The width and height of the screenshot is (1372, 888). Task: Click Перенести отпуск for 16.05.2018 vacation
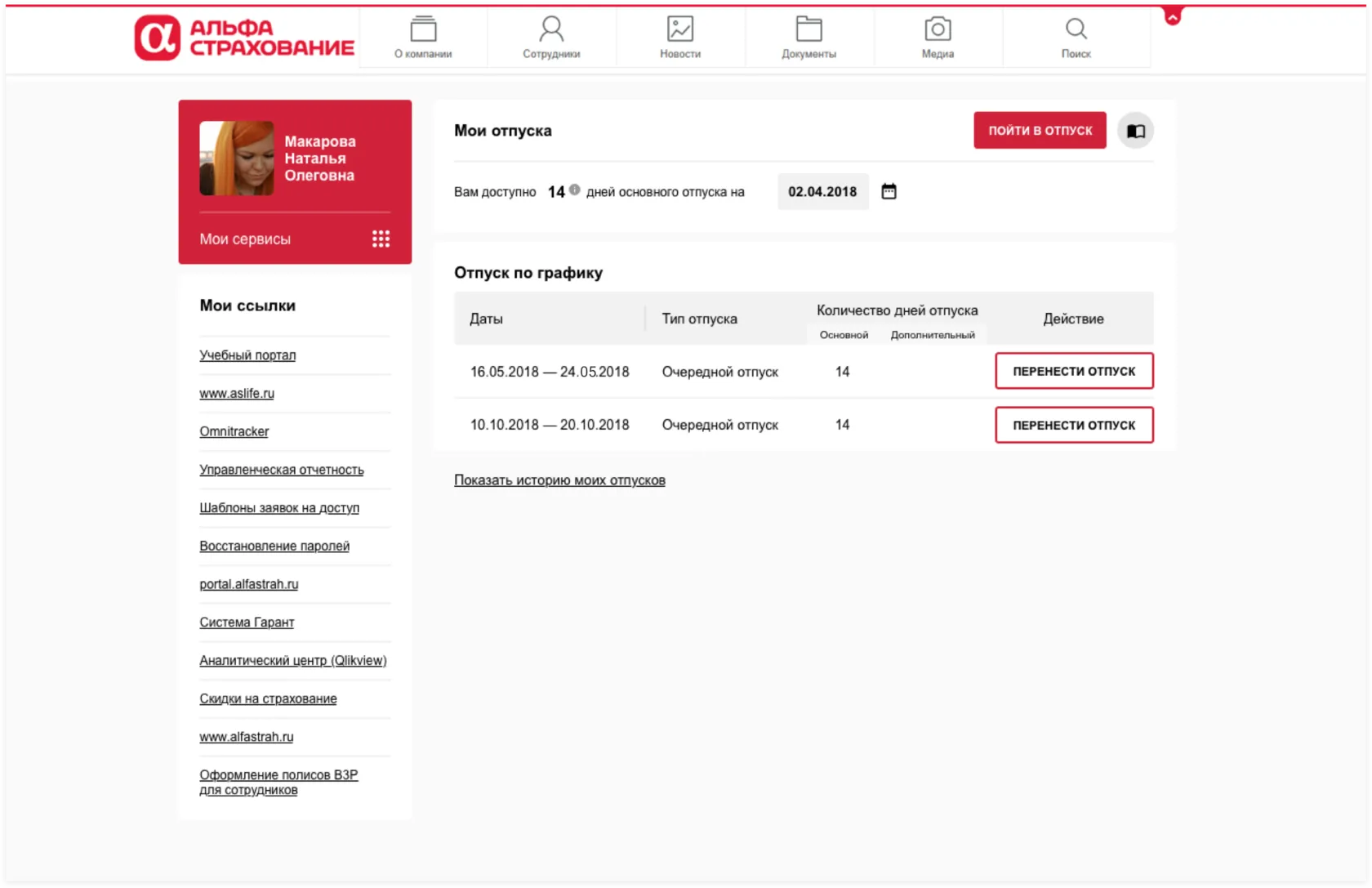[x=1074, y=371]
